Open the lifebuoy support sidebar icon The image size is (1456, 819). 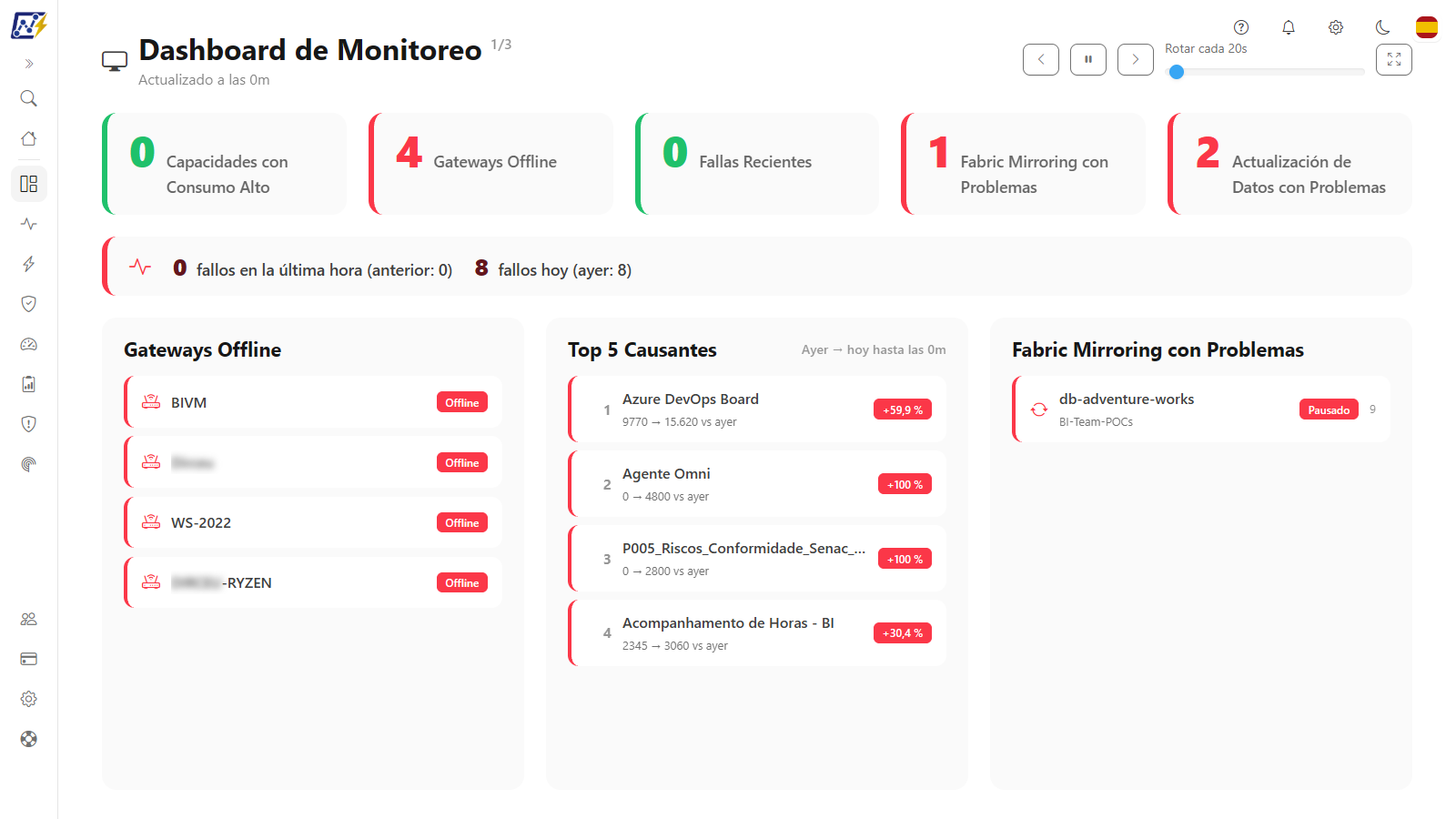click(x=29, y=739)
